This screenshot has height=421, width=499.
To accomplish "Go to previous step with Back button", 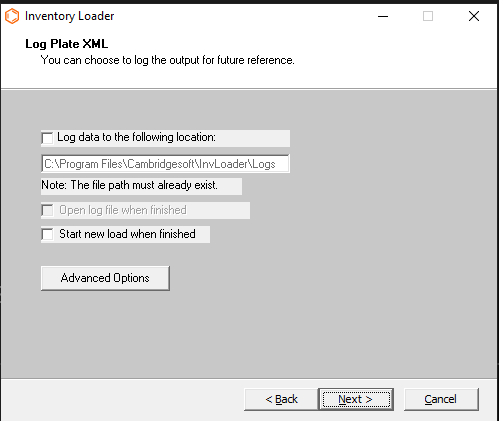I will (x=281, y=399).
